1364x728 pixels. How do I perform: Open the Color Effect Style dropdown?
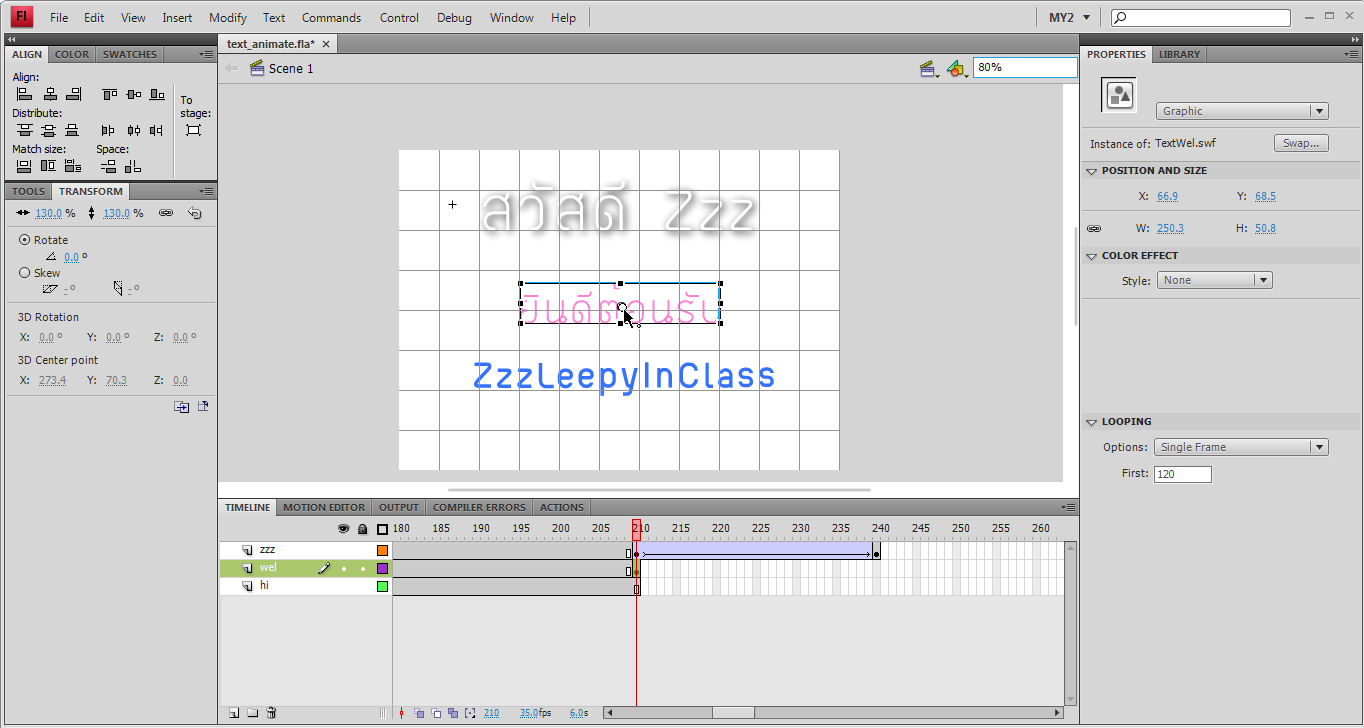(1214, 280)
